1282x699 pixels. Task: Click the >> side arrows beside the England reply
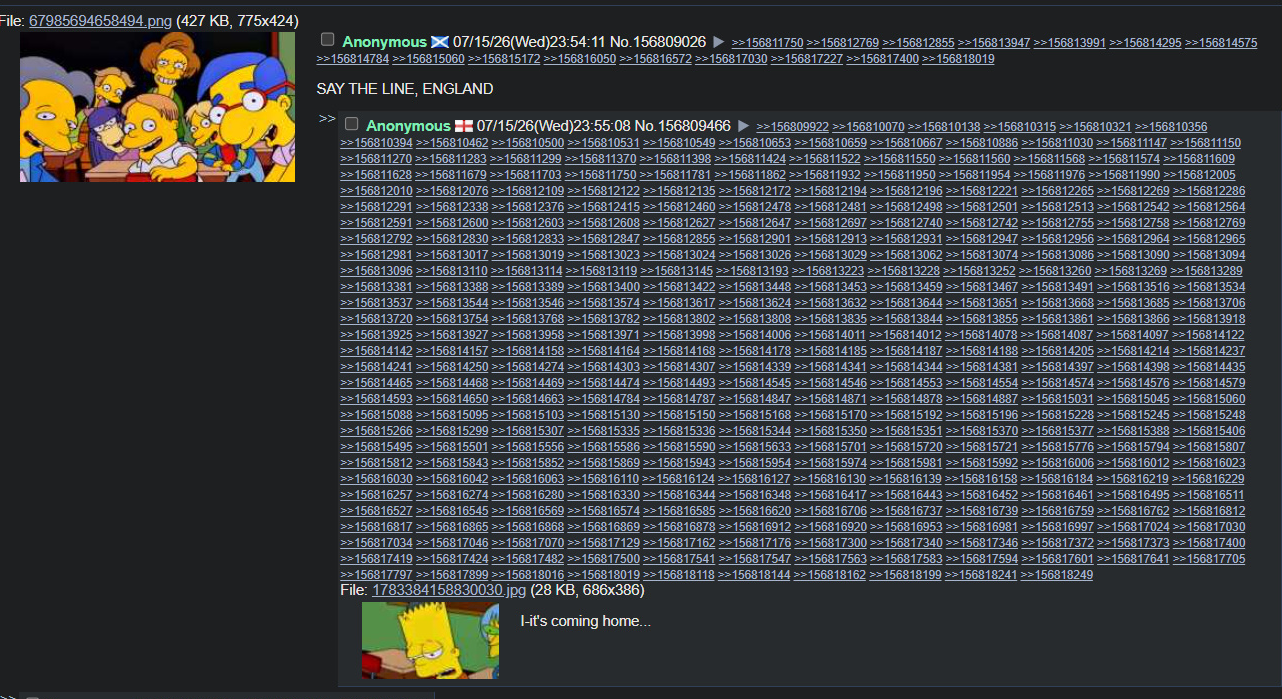pos(327,119)
